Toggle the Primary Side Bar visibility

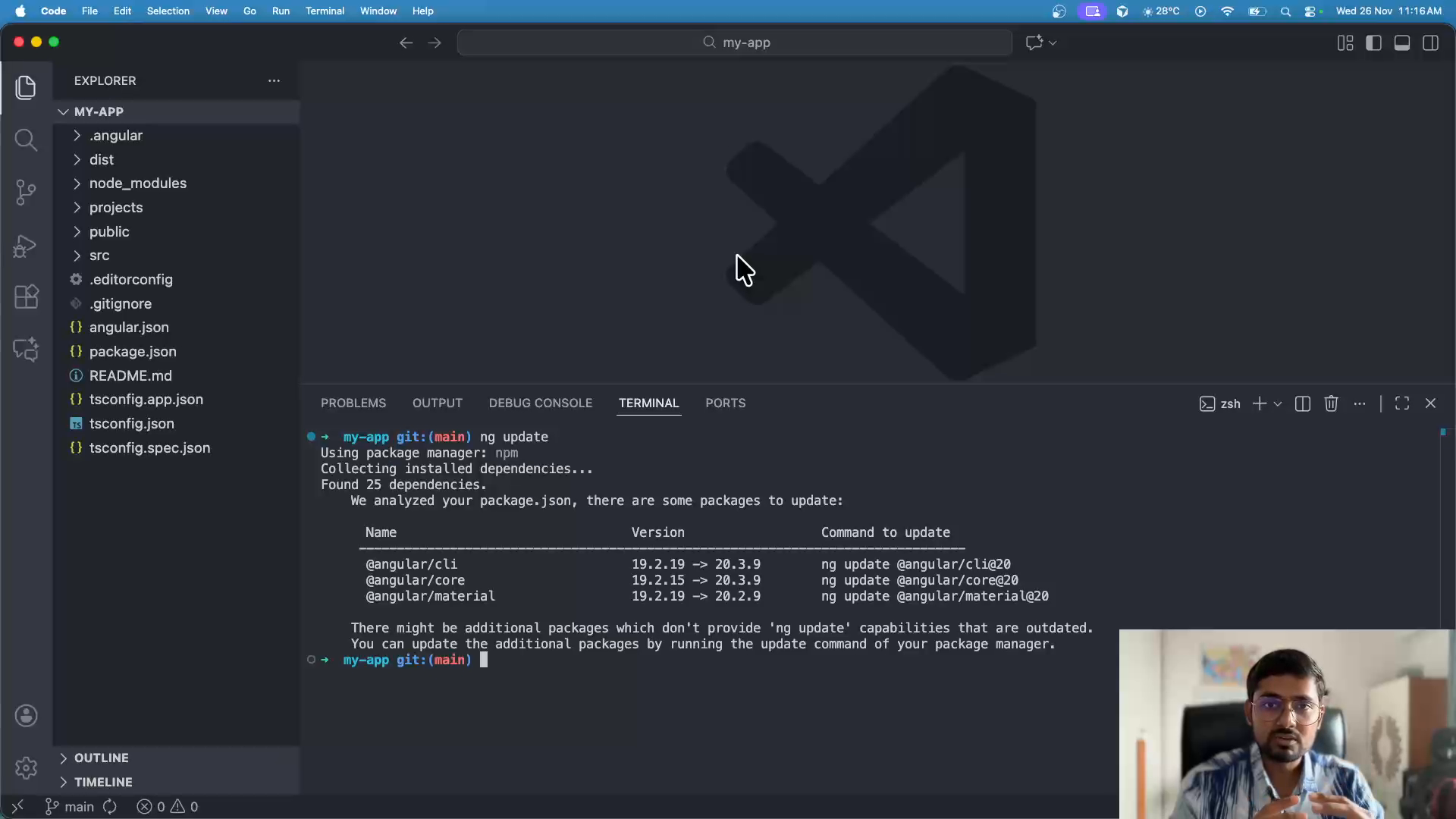pyautogui.click(x=1373, y=42)
